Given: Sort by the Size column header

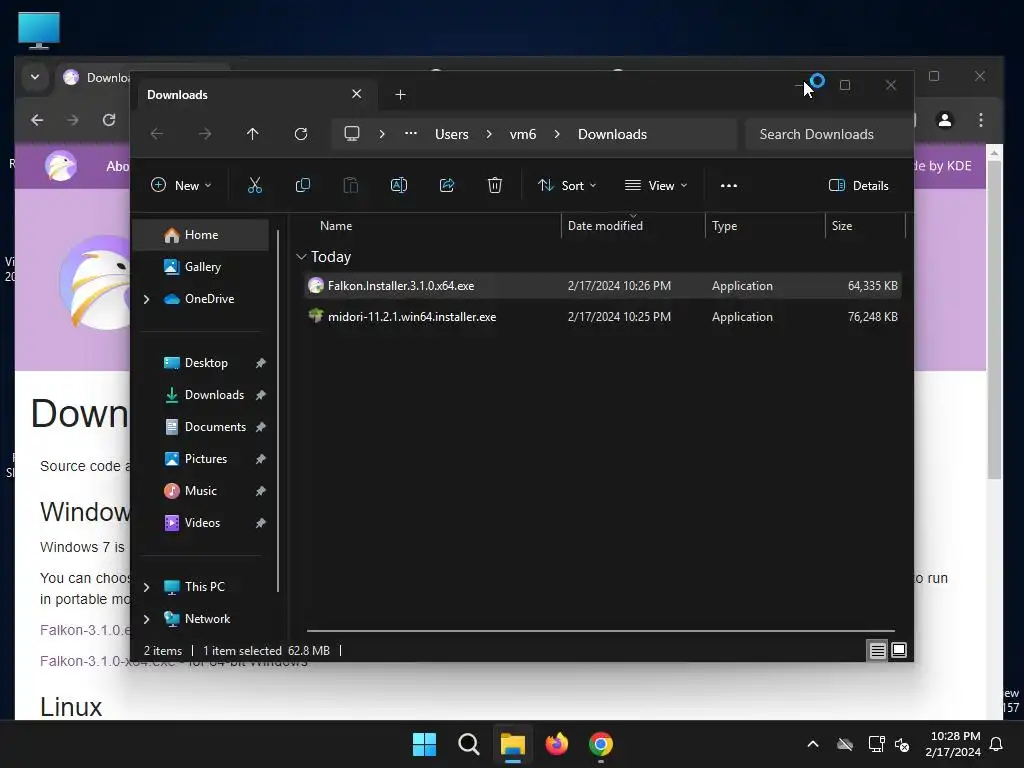Looking at the screenshot, I should point(842,226).
